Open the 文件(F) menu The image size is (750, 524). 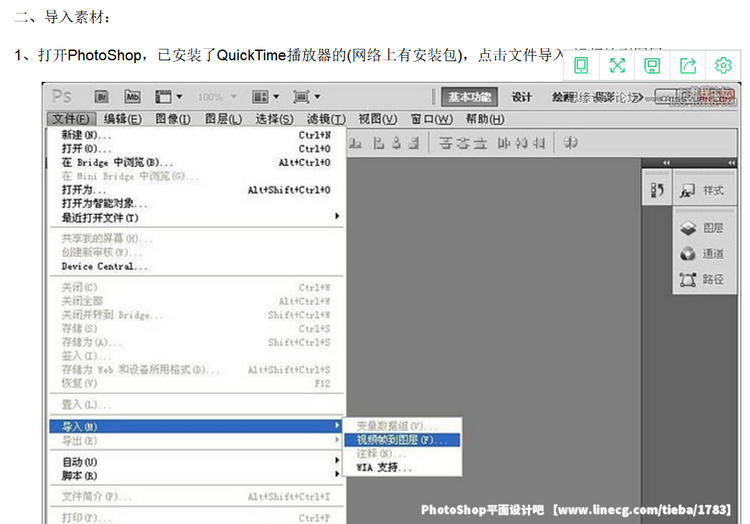(x=71, y=119)
